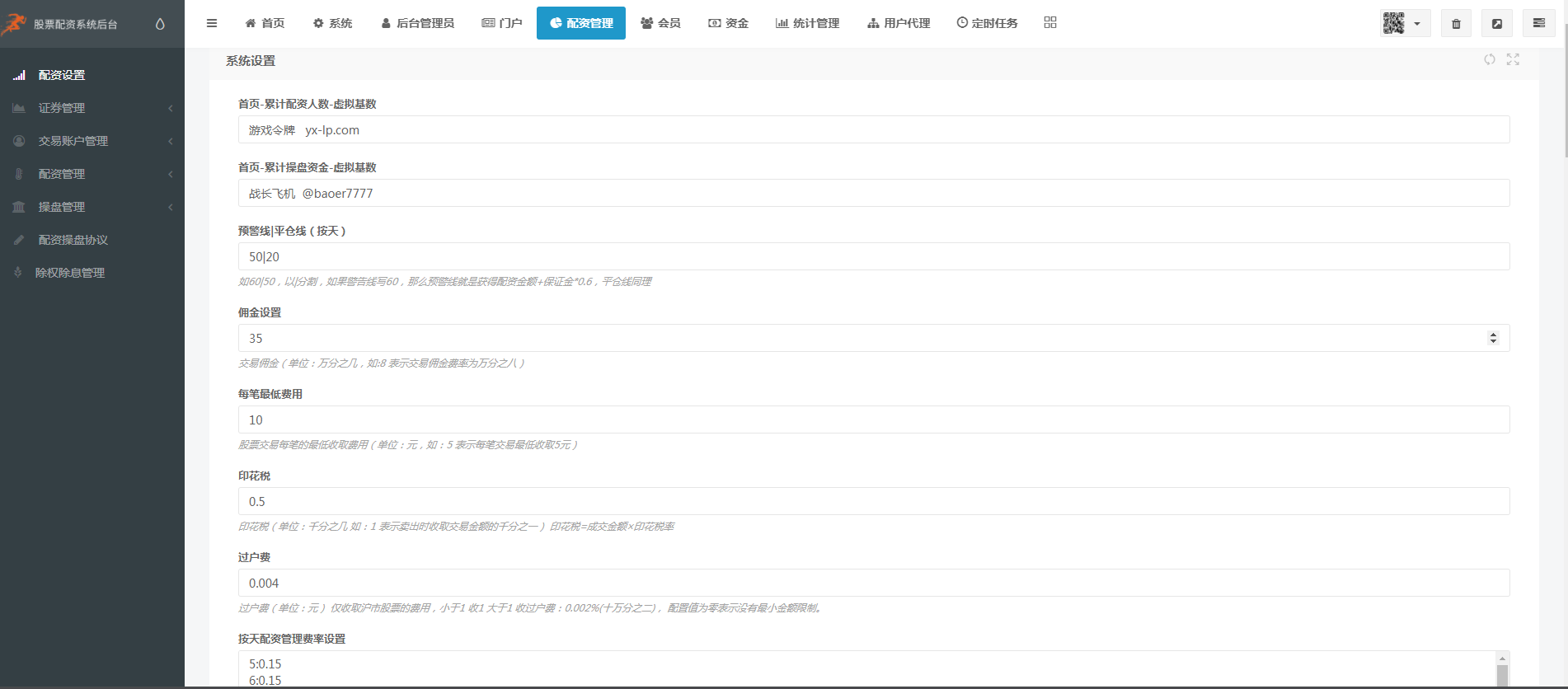Click the water-drop theme icon
This screenshot has width=1568, height=689.
click(x=160, y=24)
